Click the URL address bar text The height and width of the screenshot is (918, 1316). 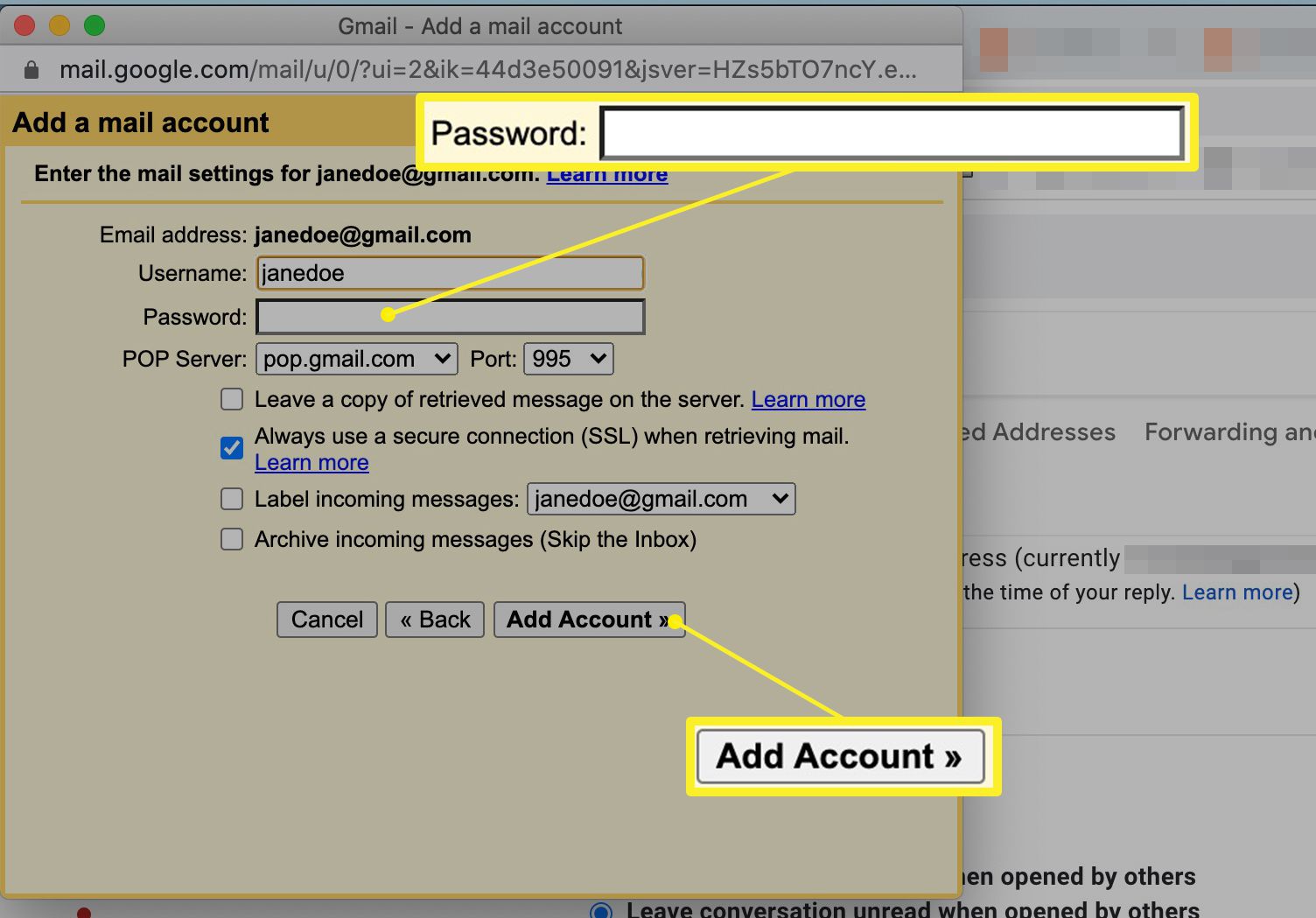(x=488, y=70)
